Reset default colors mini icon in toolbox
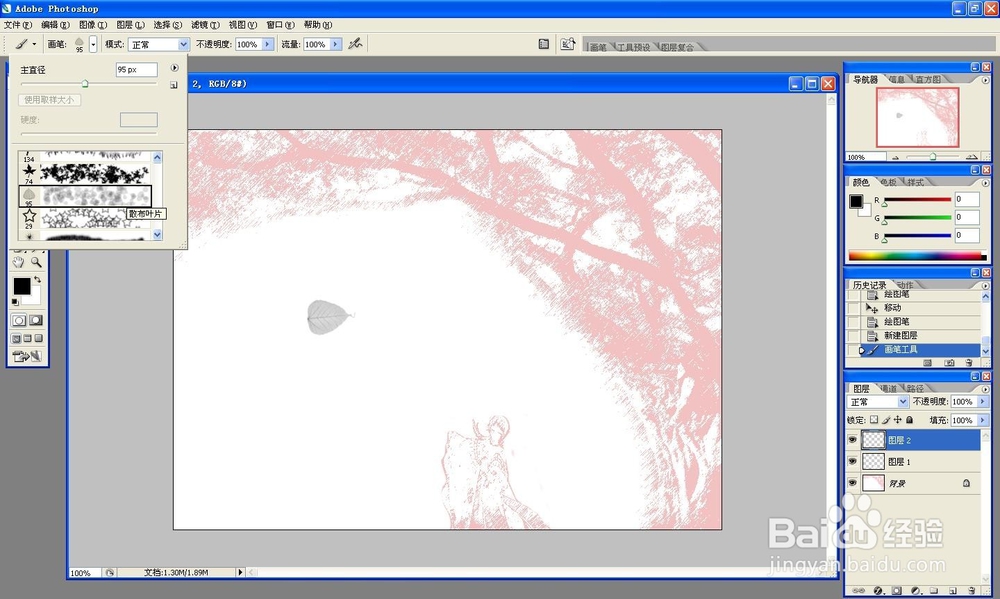The height and width of the screenshot is (599, 1000). click(x=15, y=302)
